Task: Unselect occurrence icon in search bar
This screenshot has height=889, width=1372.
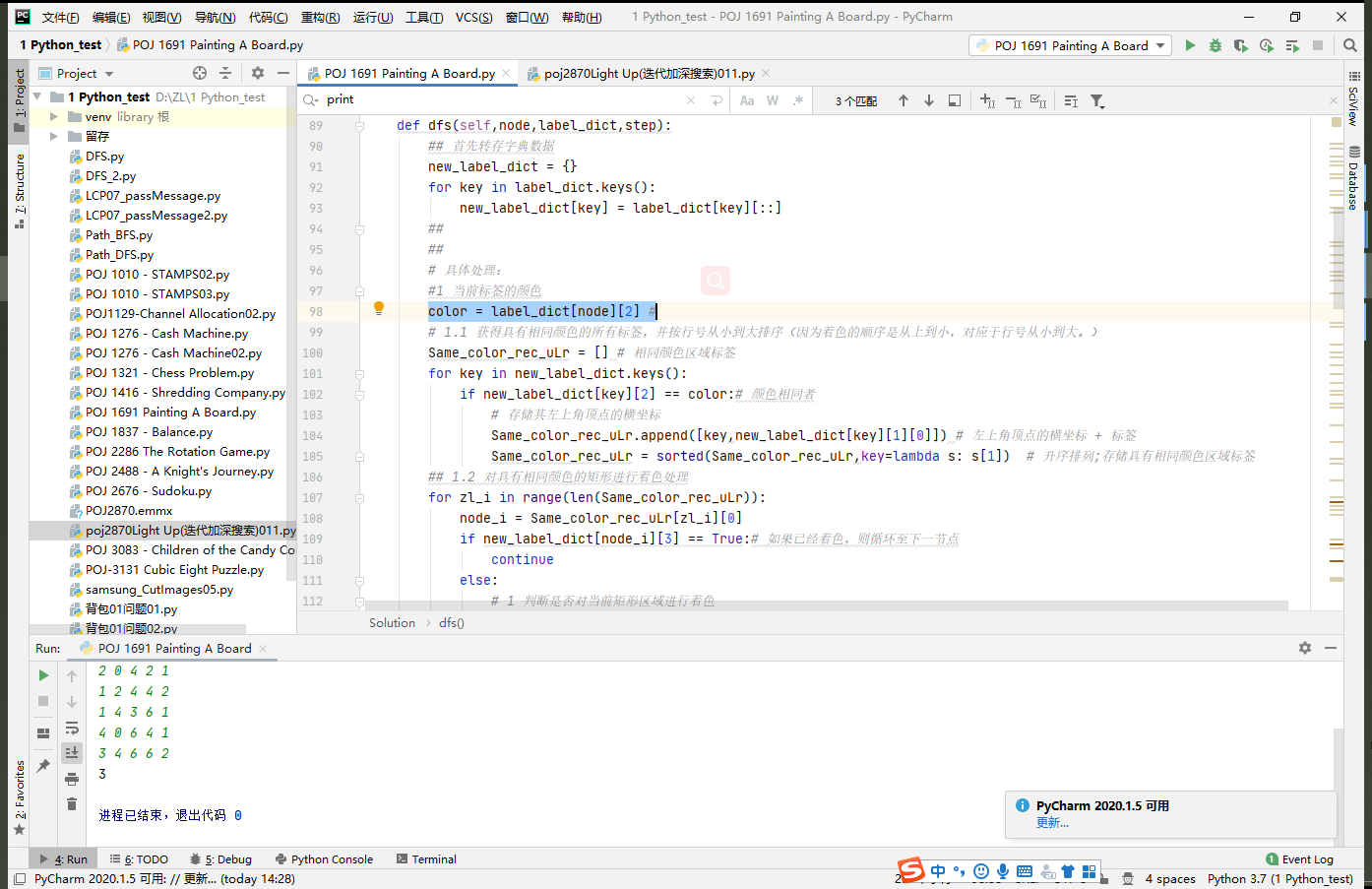Action: click(x=1013, y=100)
